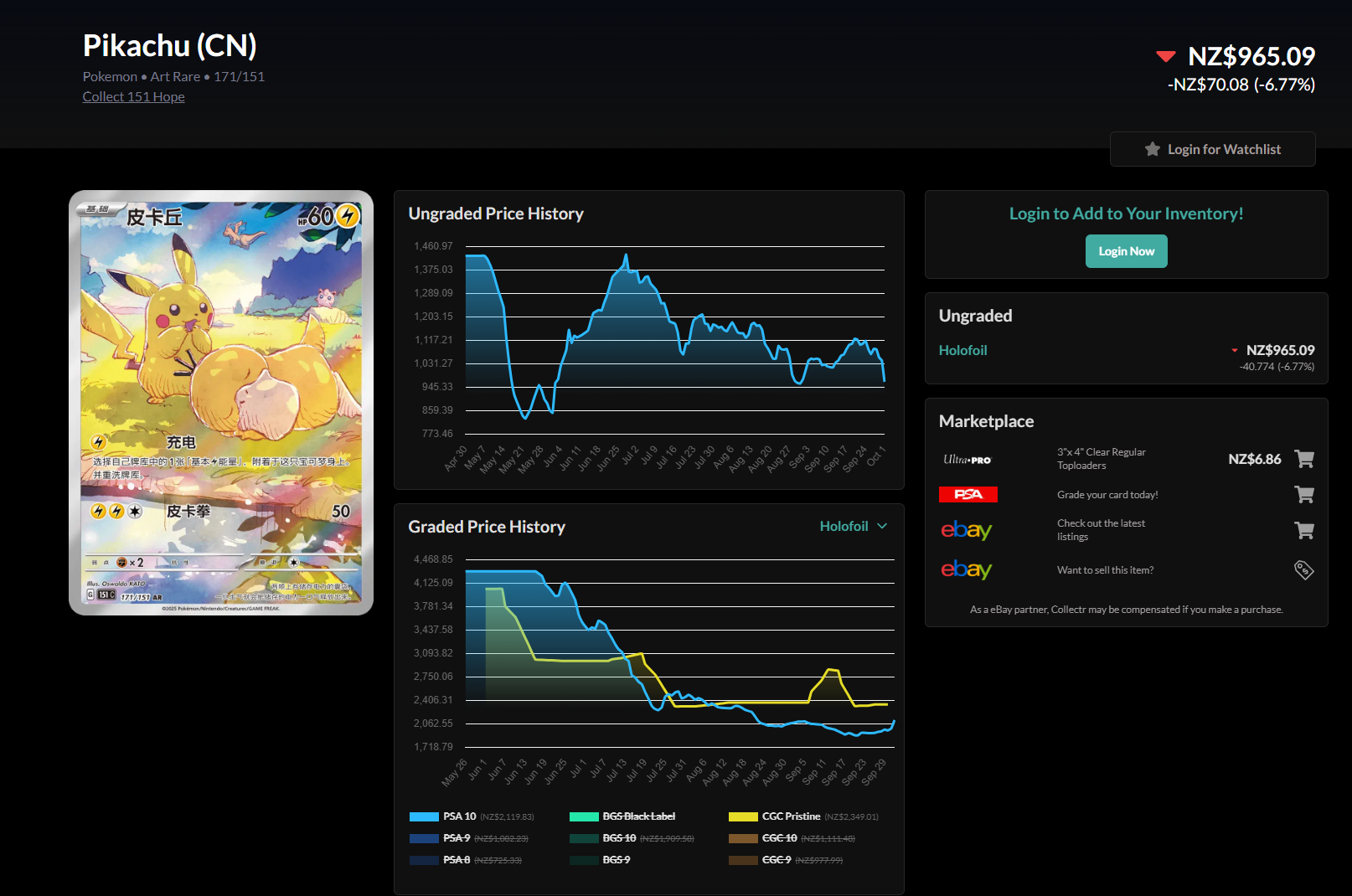Image resolution: width=1352 pixels, height=896 pixels.
Task: Click the cart icon in PSA grading row
Action: click(x=1303, y=495)
